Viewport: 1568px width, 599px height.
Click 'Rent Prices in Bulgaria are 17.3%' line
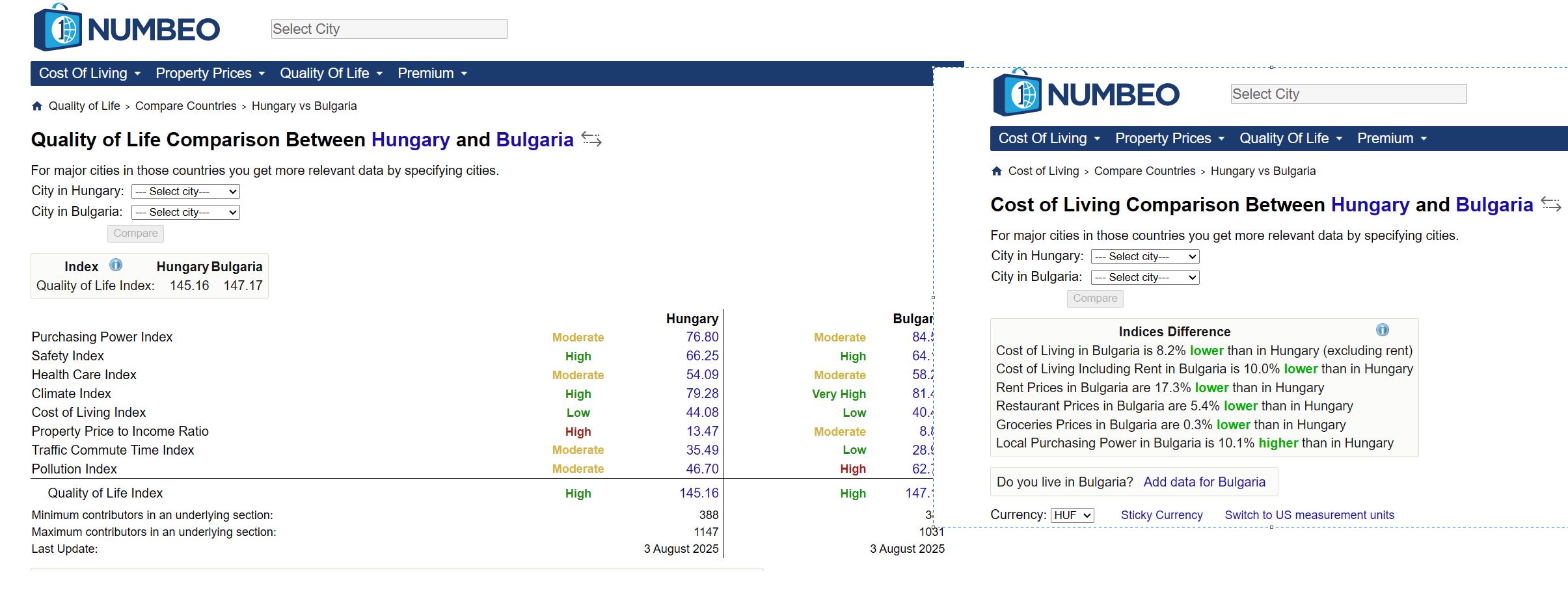(1159, 388)
